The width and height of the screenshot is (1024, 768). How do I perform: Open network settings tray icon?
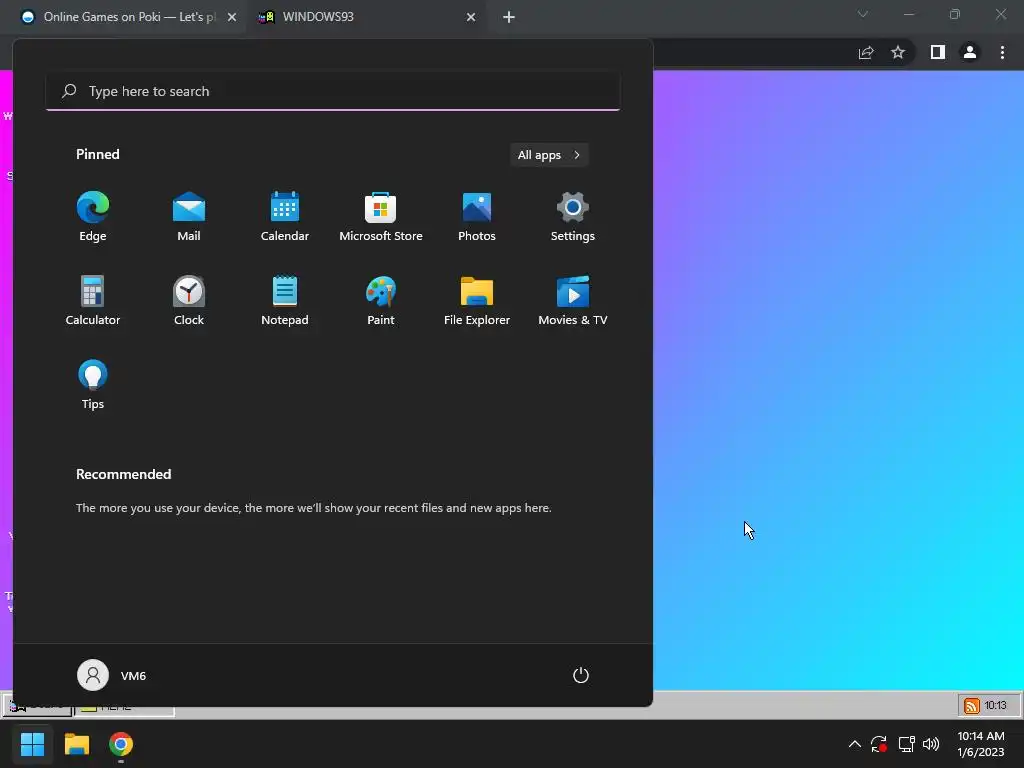tap(906, 744)
